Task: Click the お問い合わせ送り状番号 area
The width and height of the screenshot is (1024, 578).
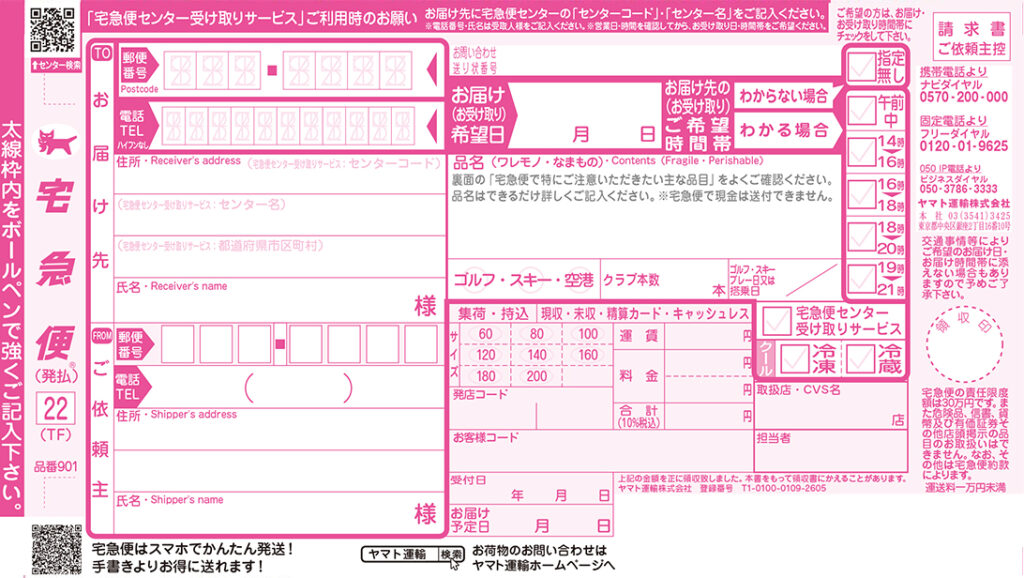Action: [x=643, y=61]
